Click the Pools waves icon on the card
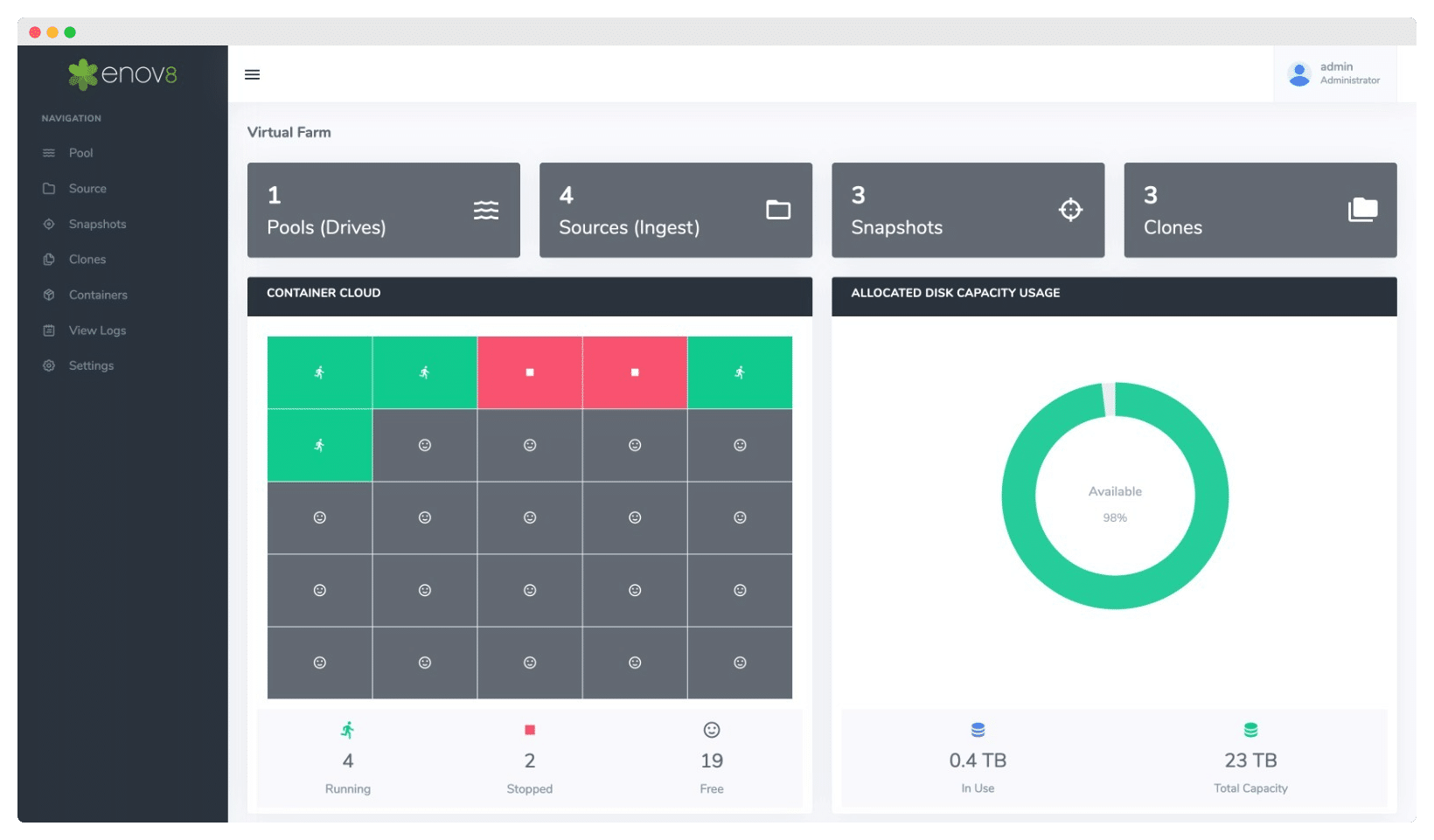The height and width of the screenshot is (840, 1434). click(486, 210)
